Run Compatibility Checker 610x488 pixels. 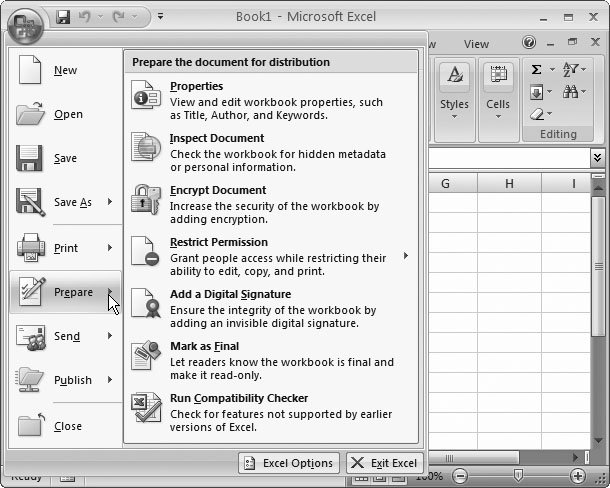click(x=238, y=398)
